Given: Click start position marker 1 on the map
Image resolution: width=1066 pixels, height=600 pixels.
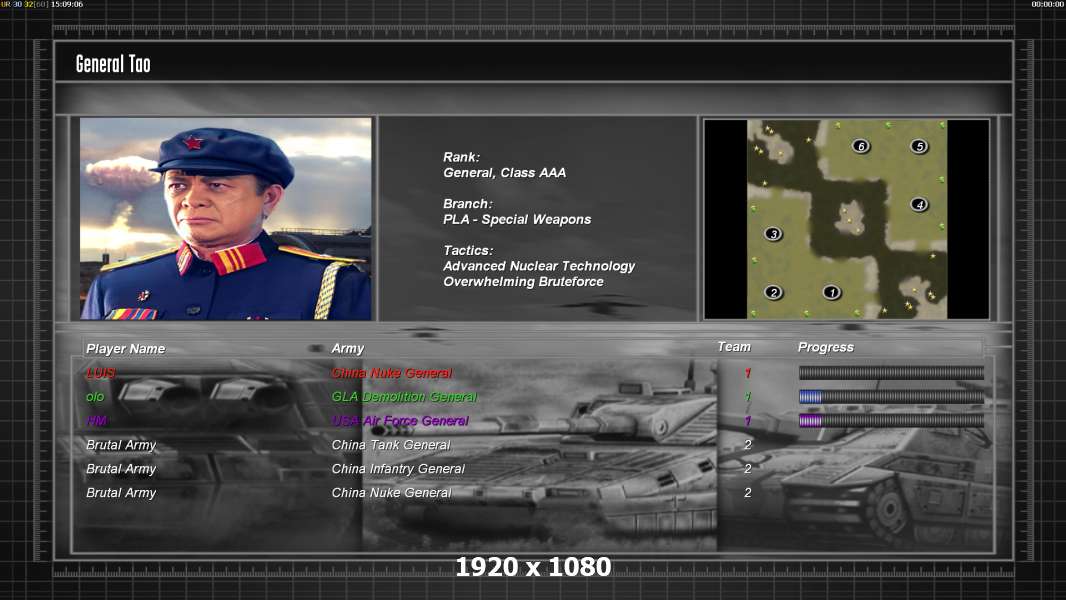Looking at the screenshot, I should click(831, 292).
